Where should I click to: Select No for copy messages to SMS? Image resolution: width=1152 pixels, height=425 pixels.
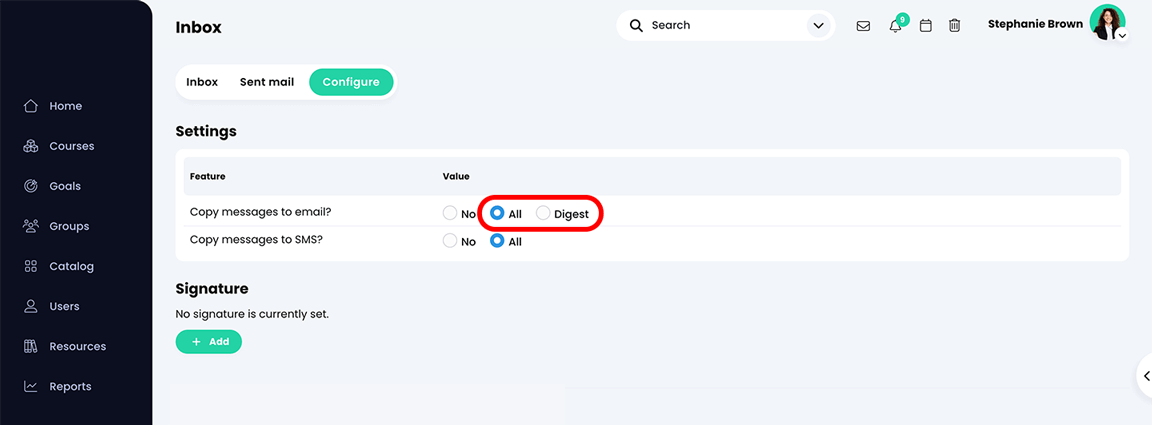[x=450, y=240]
